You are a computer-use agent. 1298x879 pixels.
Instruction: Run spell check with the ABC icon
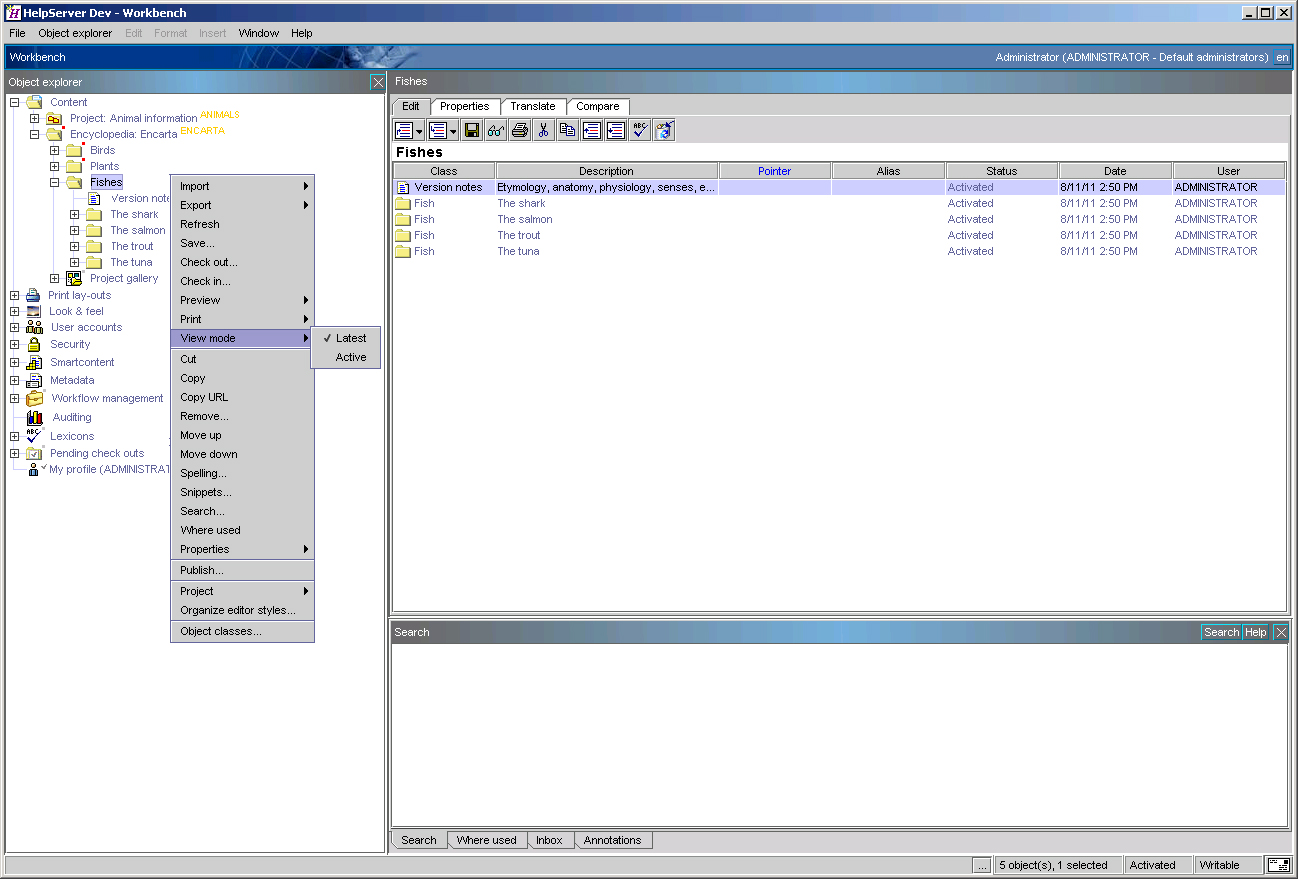639,130
